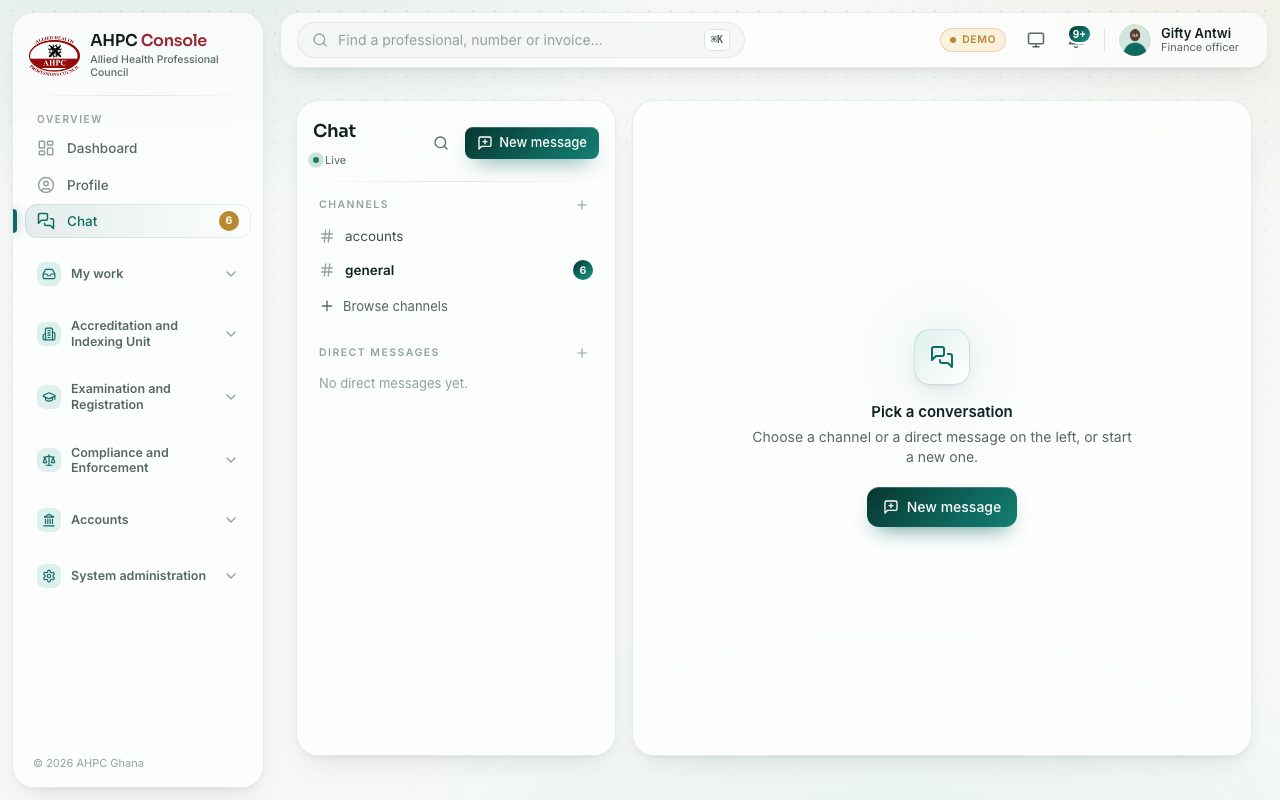Open the accounts channel
Screen dimensions: 1280x800
(x=456, y=236)
